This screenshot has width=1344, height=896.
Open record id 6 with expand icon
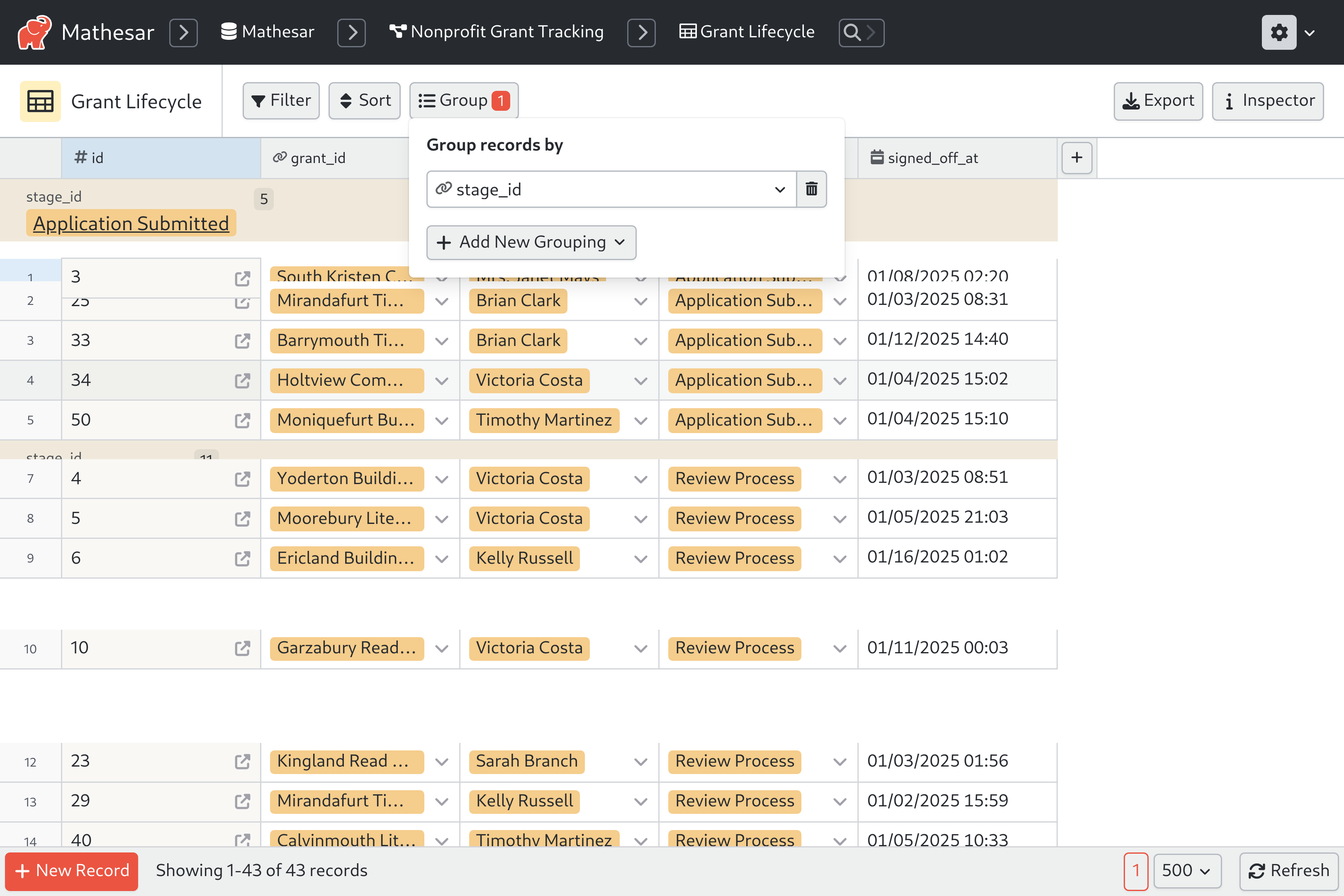point(242,558)
